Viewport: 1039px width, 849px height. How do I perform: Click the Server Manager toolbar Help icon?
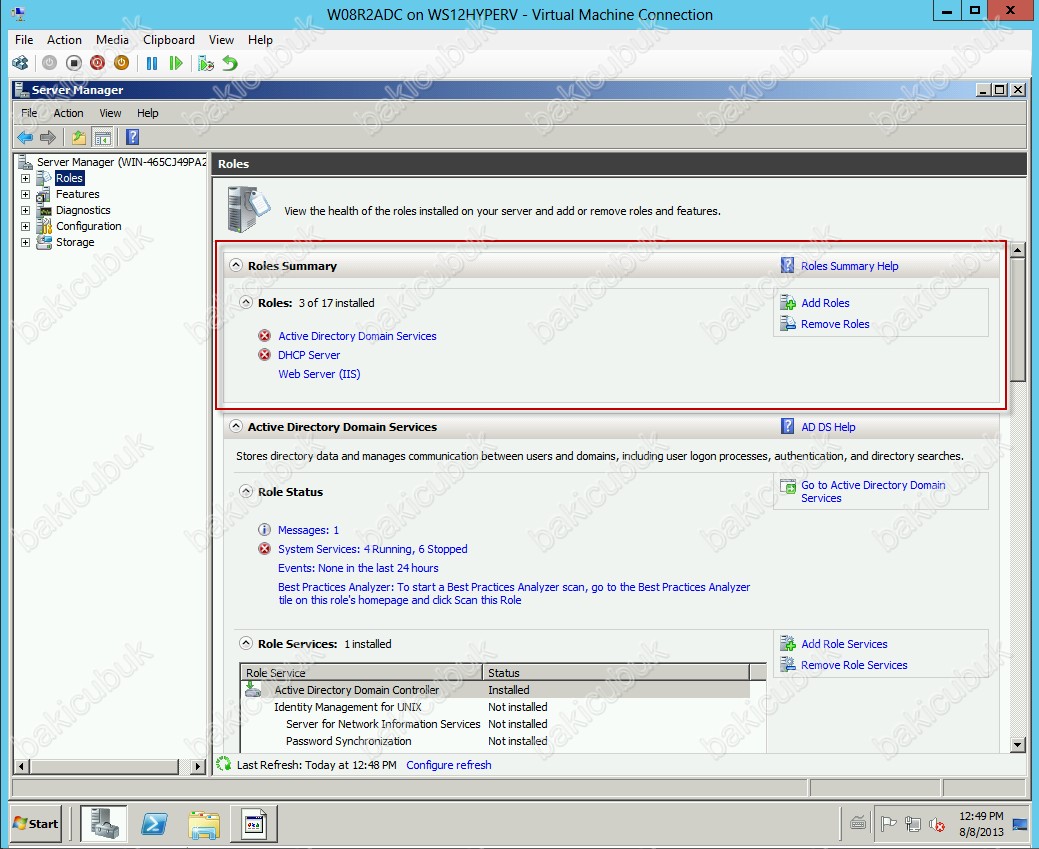133,137
